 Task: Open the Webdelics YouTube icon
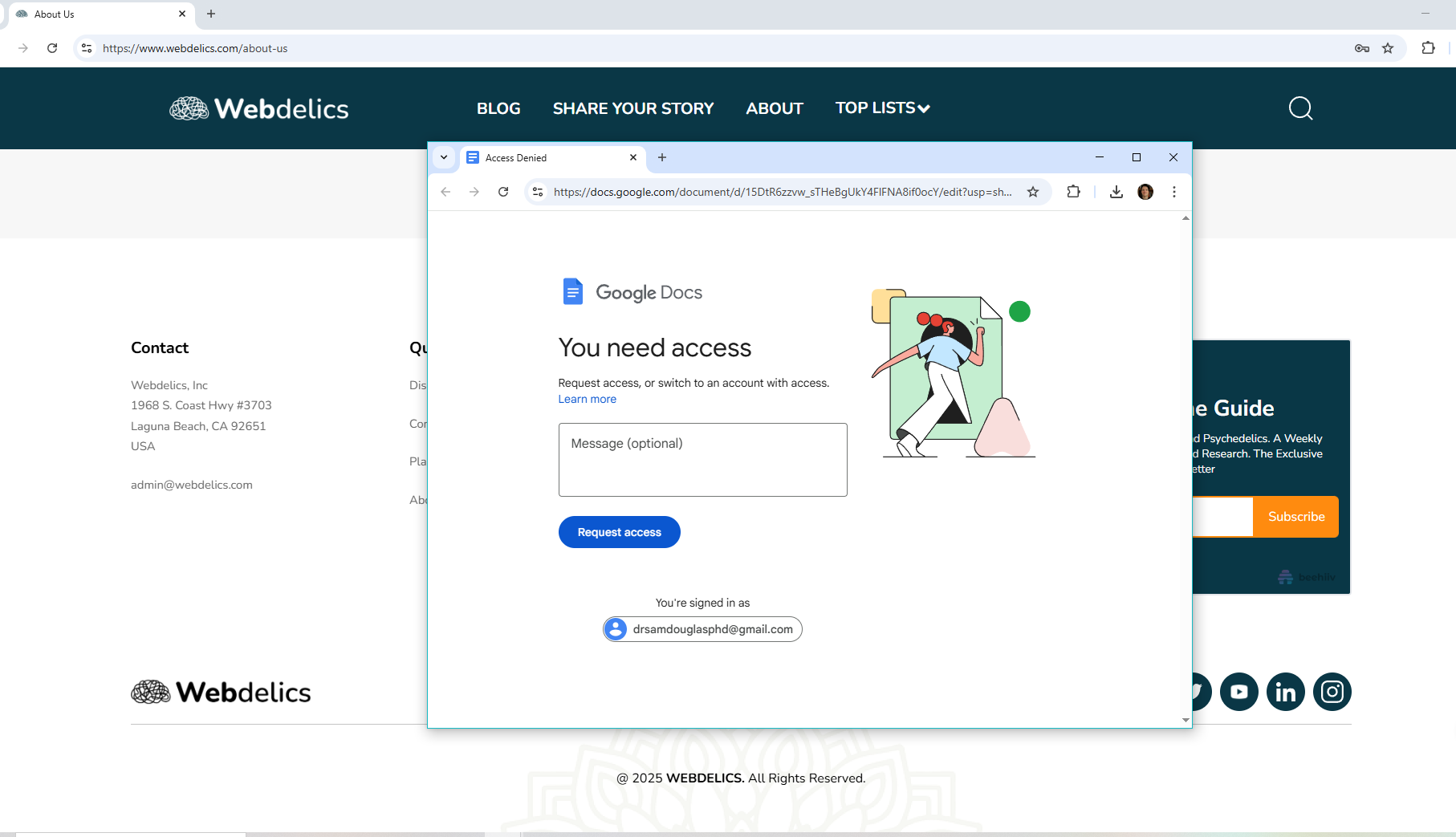[1239, 692]
